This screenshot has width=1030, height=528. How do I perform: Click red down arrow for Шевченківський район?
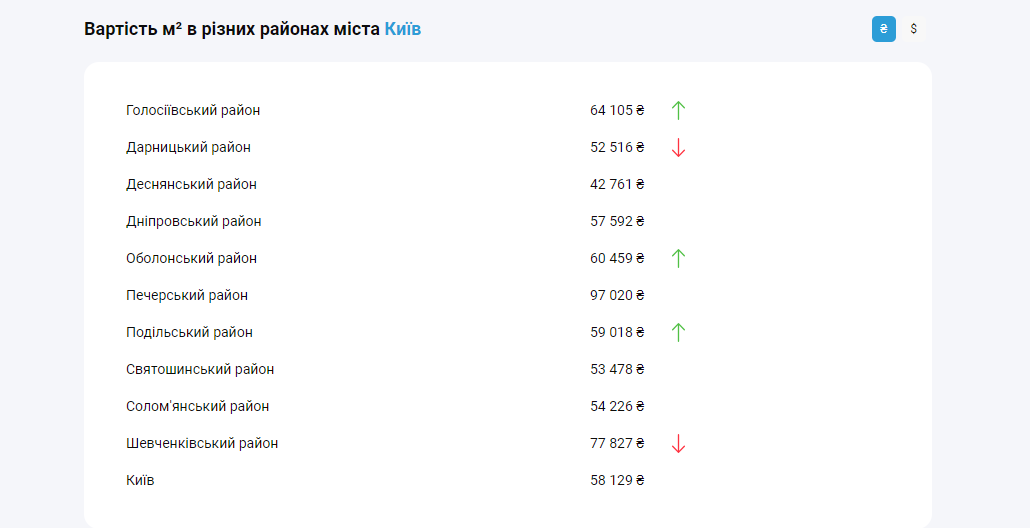pyautogui.click(x=678, y=444)
